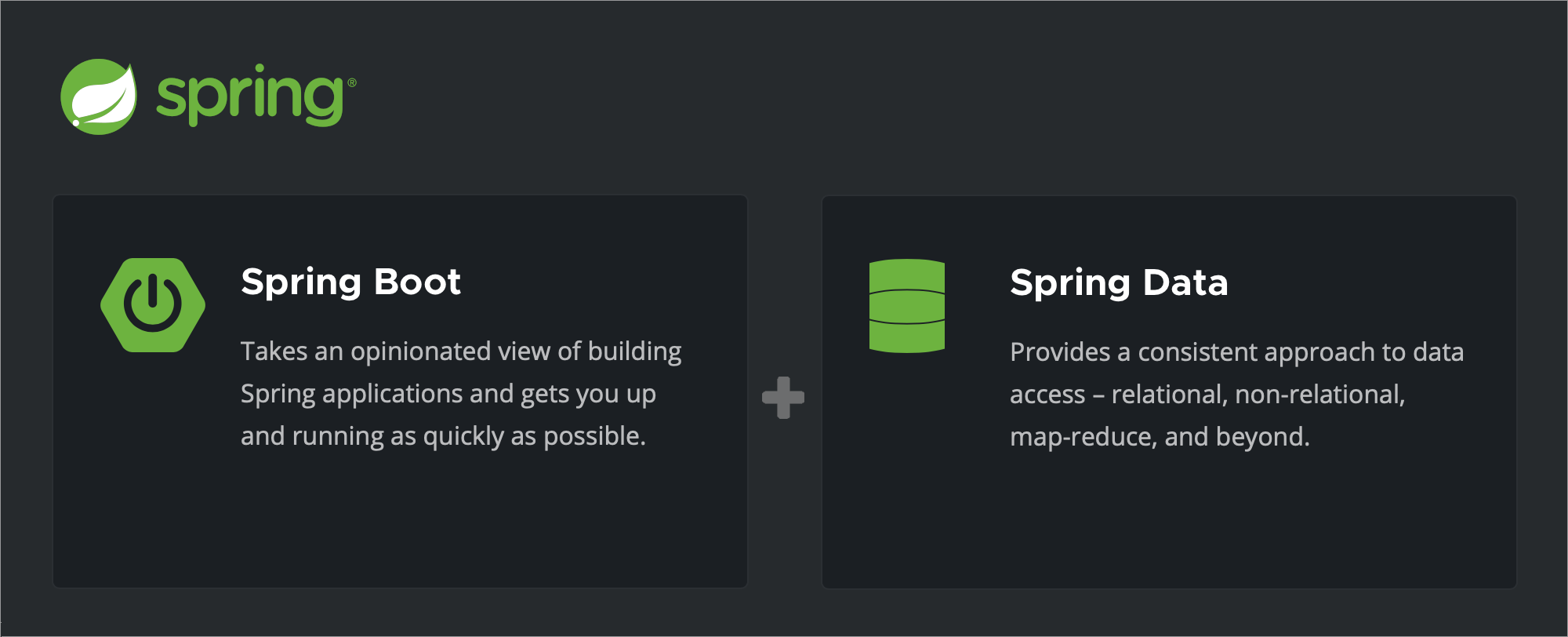Click 'Spring' in the Spring Boot heading
The width and height of the screenshot is (1568, 637).
(301, 283)
